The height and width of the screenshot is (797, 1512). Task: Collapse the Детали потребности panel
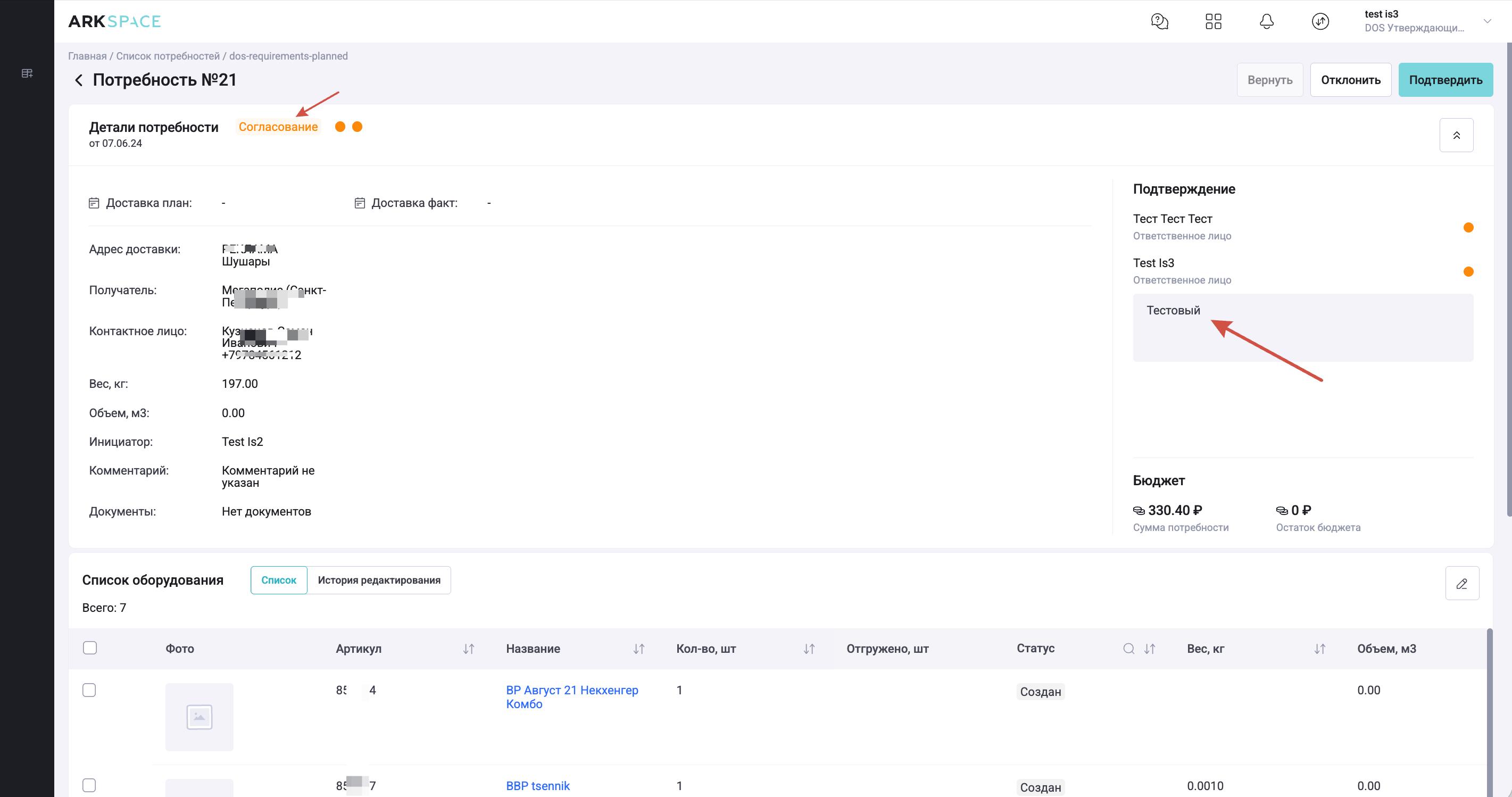tap(1456, 136)
